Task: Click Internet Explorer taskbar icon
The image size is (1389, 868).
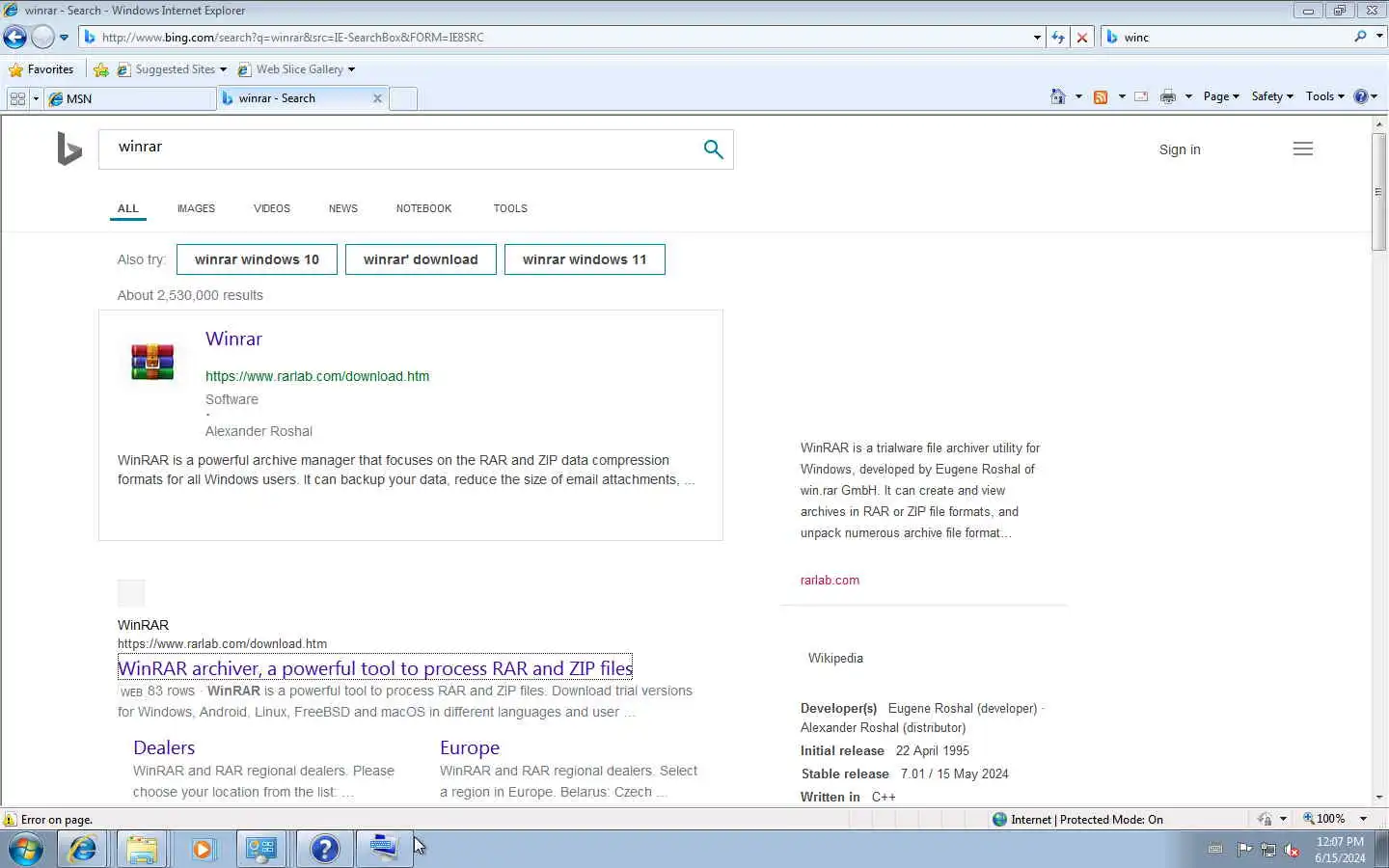Action: [83, 849]
